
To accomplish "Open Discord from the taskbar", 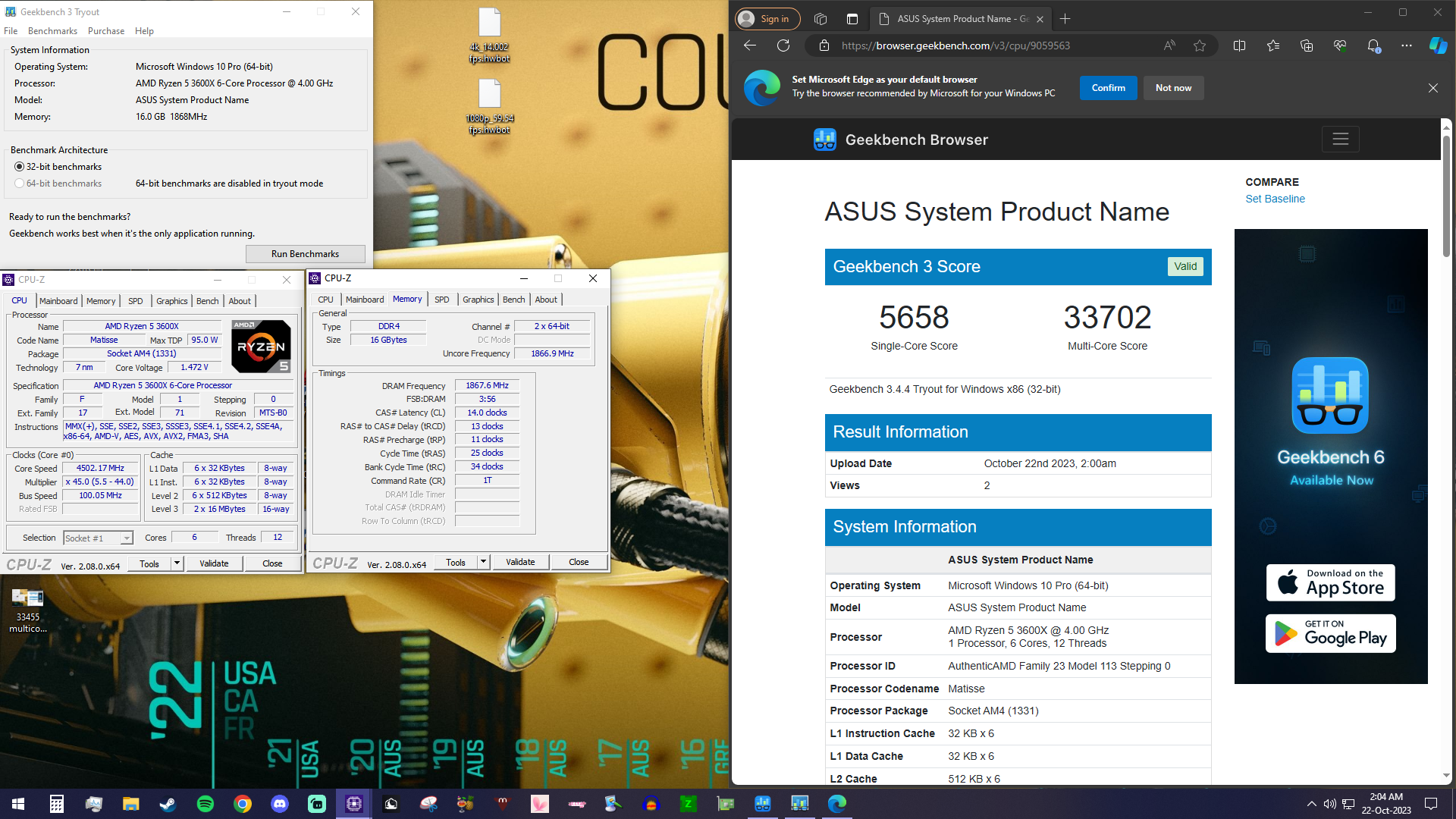I will pos(280,804).
